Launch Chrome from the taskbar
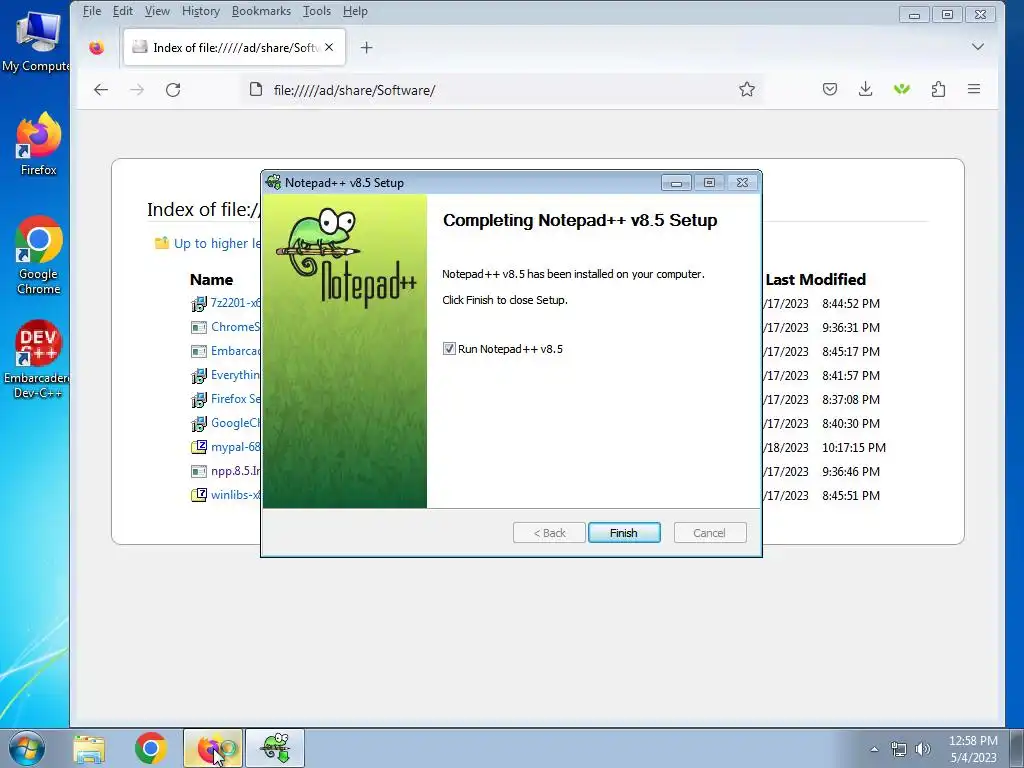 [151, 748]
